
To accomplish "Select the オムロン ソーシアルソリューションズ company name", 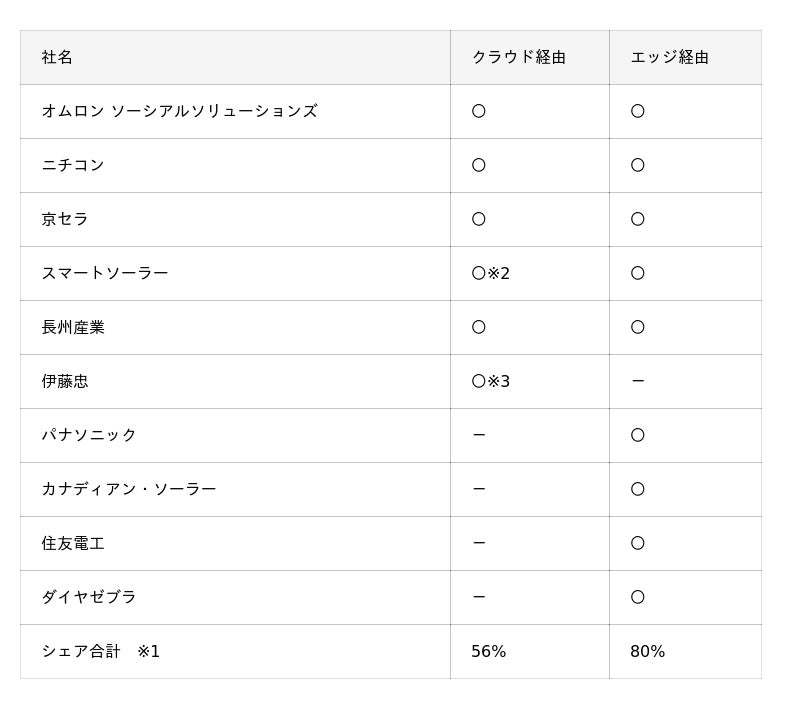I will point(179,112).
